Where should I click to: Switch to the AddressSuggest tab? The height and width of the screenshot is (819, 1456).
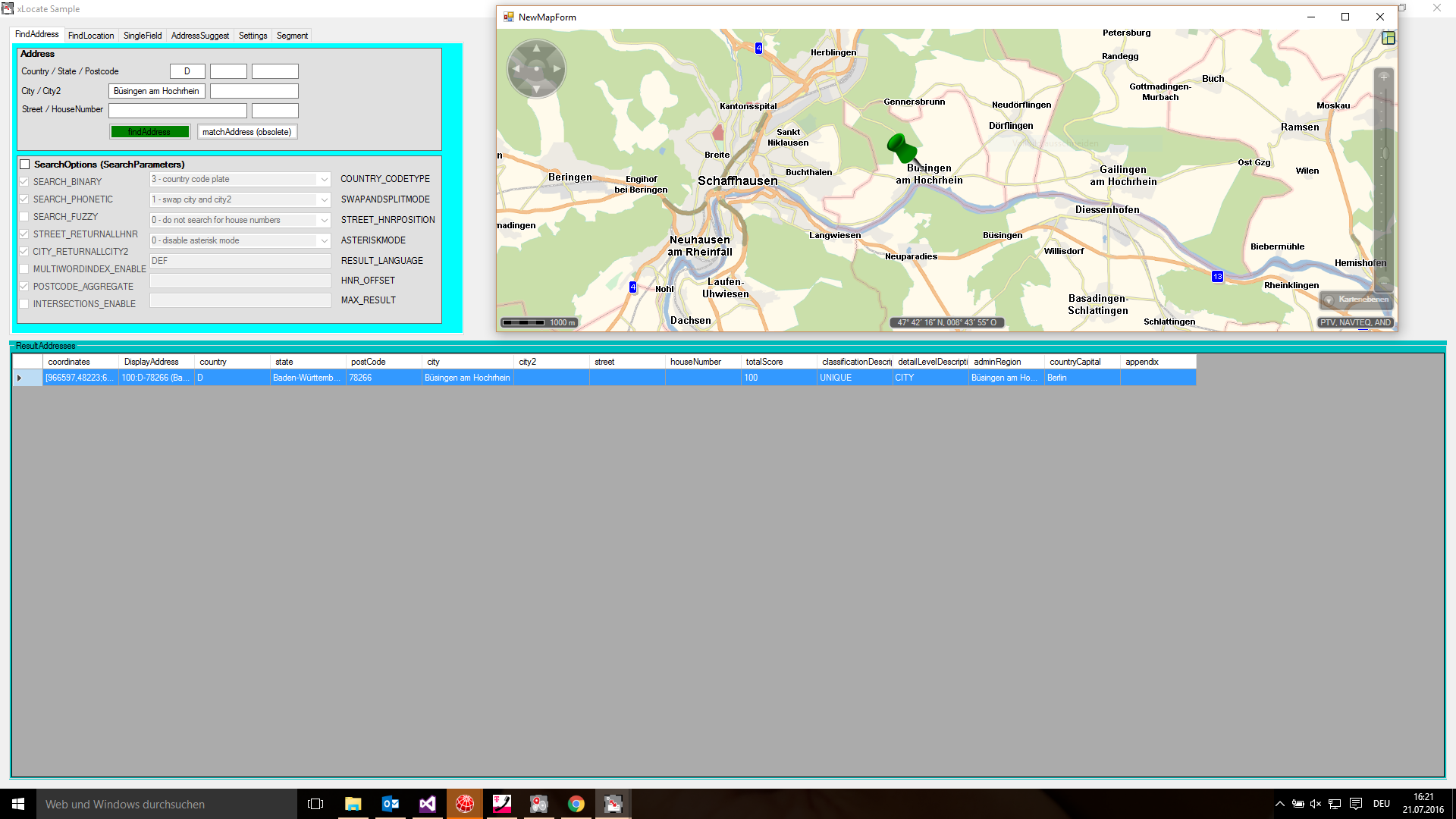coord(199,36)
